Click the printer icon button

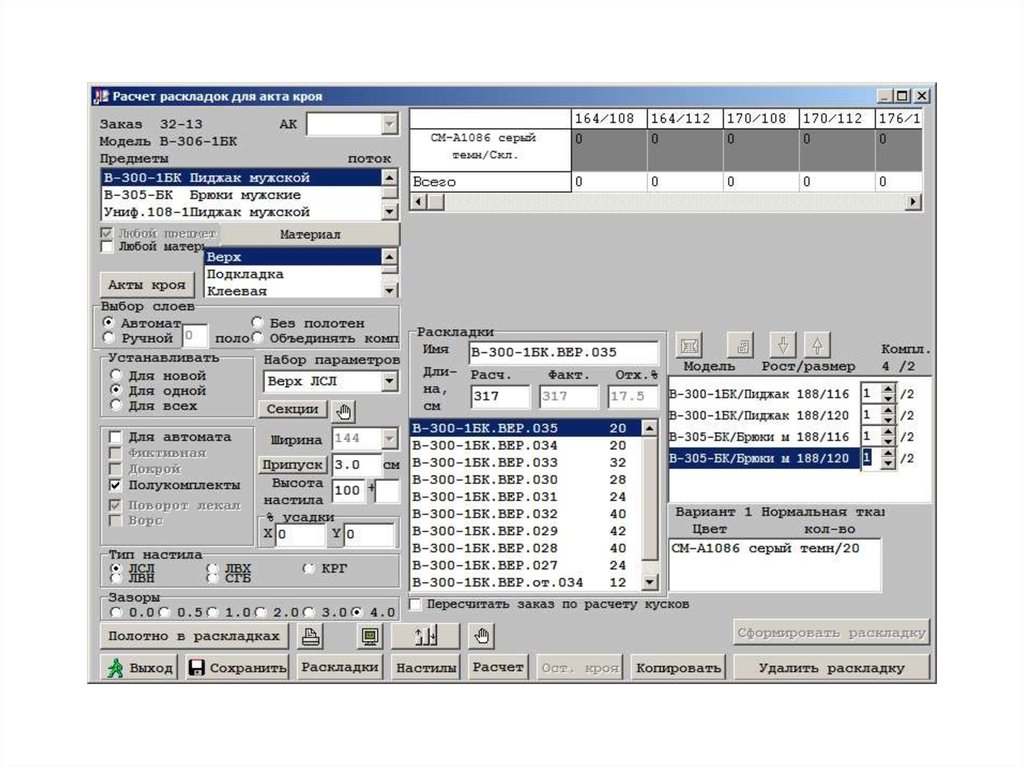312,636
